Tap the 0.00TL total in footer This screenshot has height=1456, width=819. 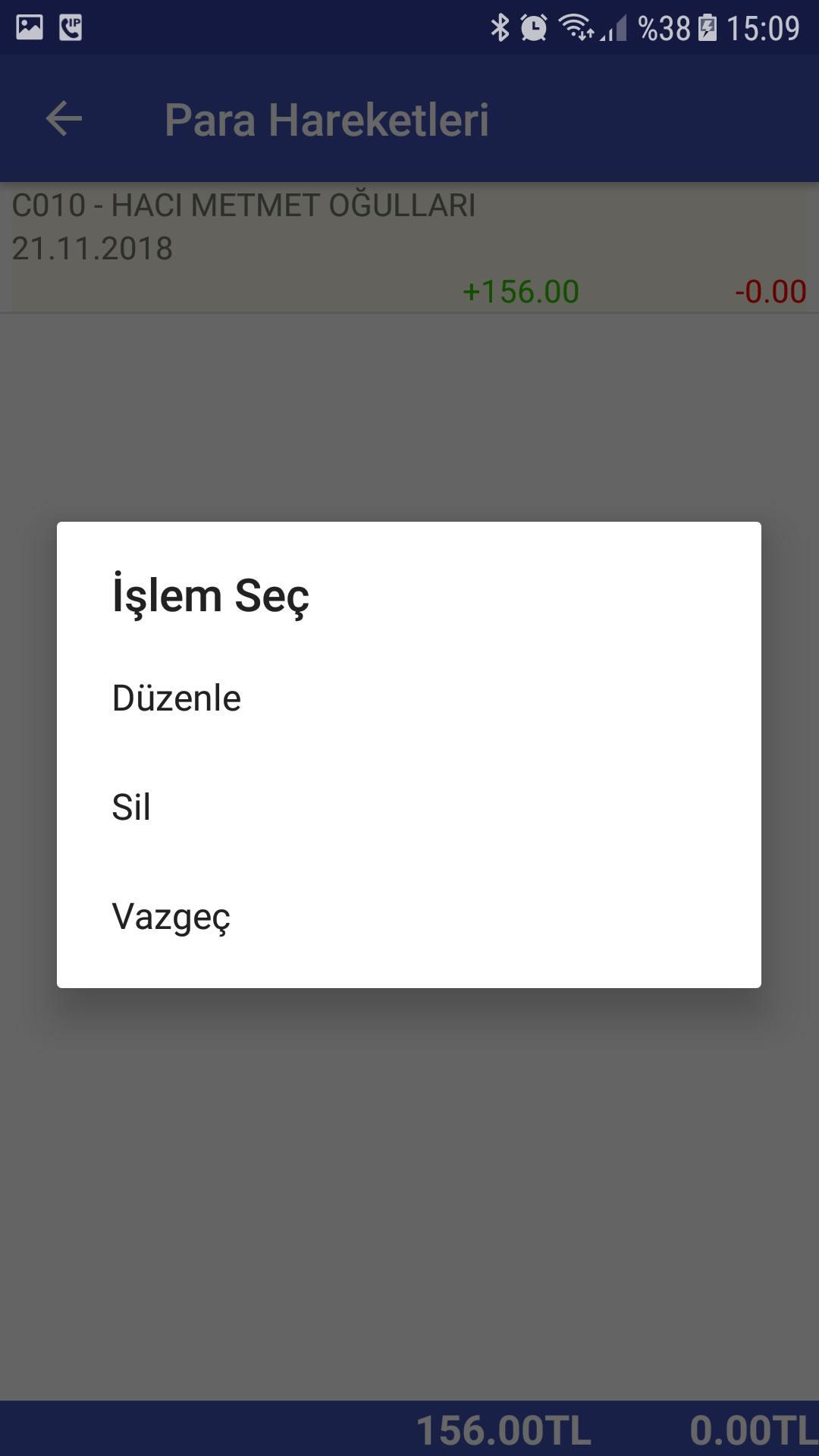tap(754, 1430)
